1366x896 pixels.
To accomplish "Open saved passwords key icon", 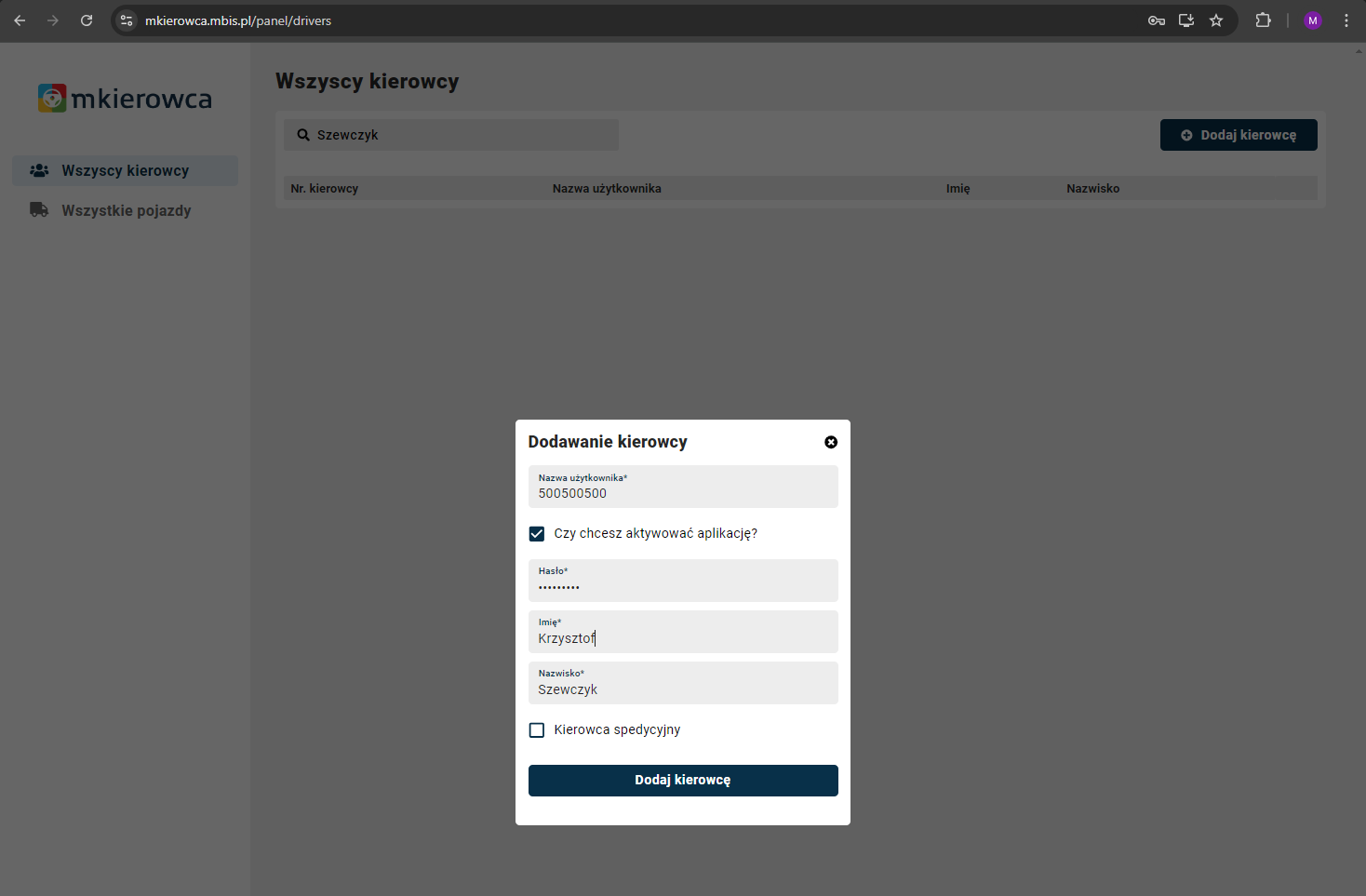I will (x=1157, y=20).
